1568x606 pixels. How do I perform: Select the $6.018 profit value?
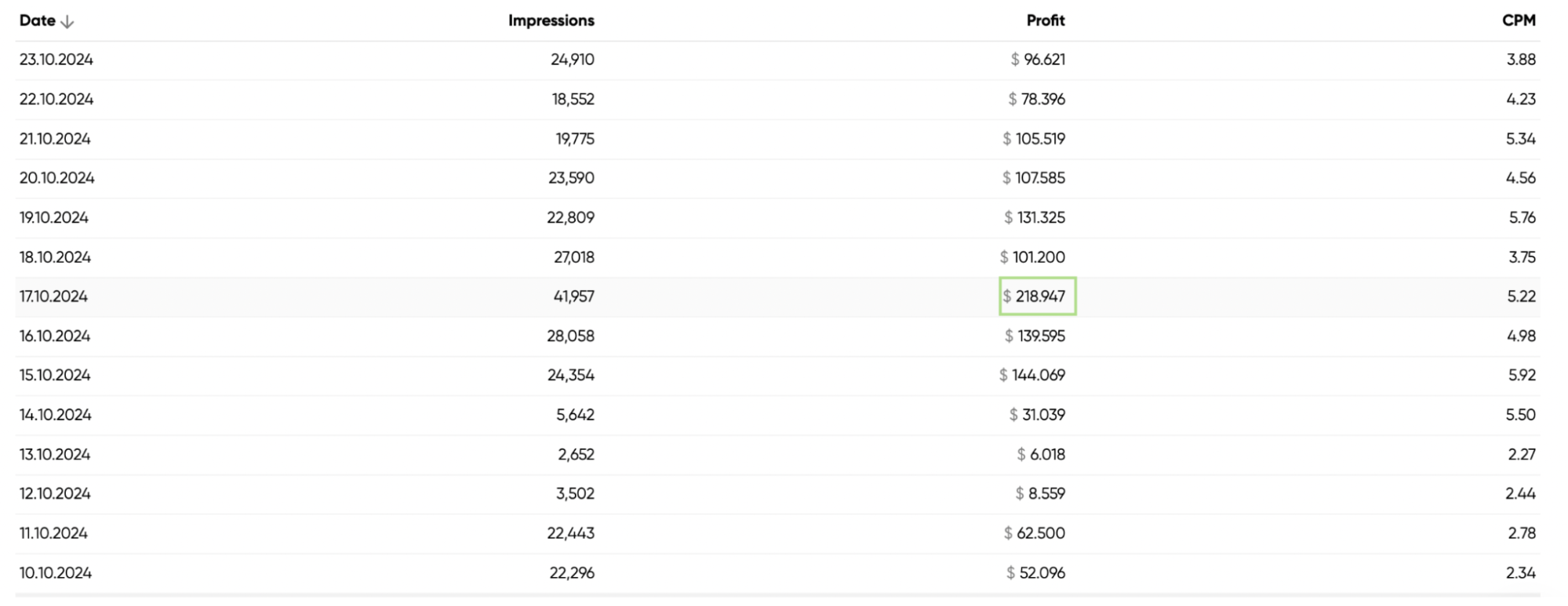(x=1042, y=455)
